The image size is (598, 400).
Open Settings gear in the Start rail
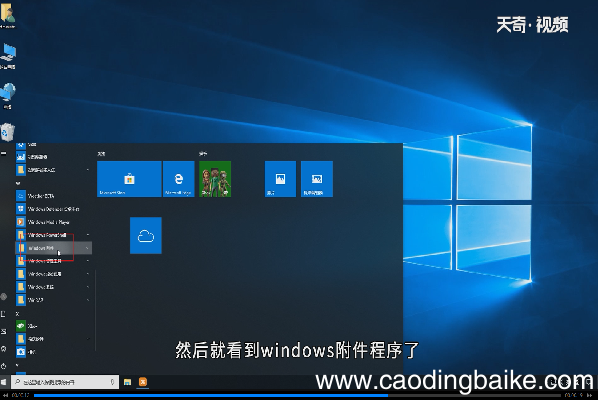(x=3, y=349)
